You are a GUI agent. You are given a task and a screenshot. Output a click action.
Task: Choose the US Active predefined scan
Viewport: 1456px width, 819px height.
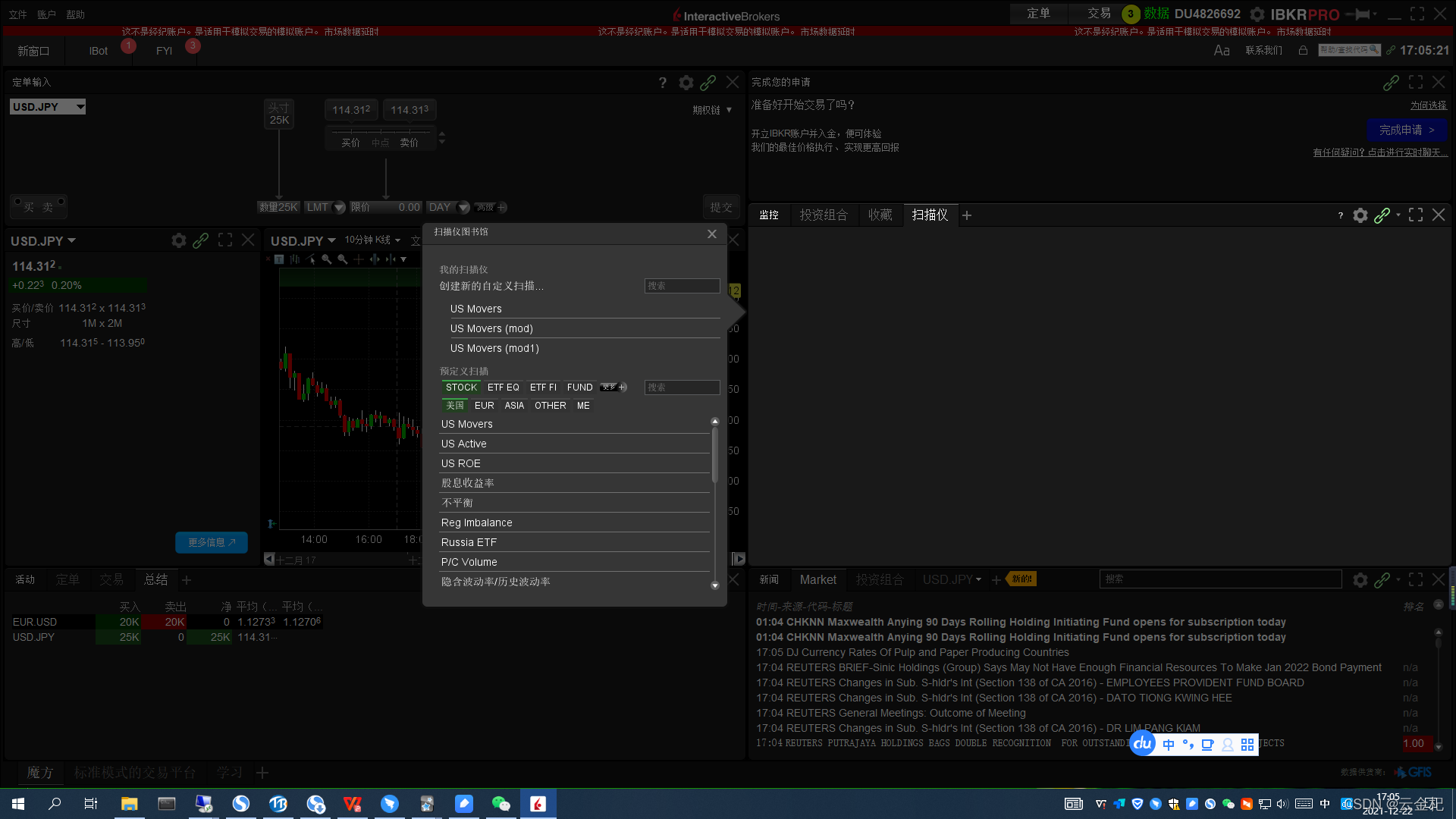tap(463, 444)
